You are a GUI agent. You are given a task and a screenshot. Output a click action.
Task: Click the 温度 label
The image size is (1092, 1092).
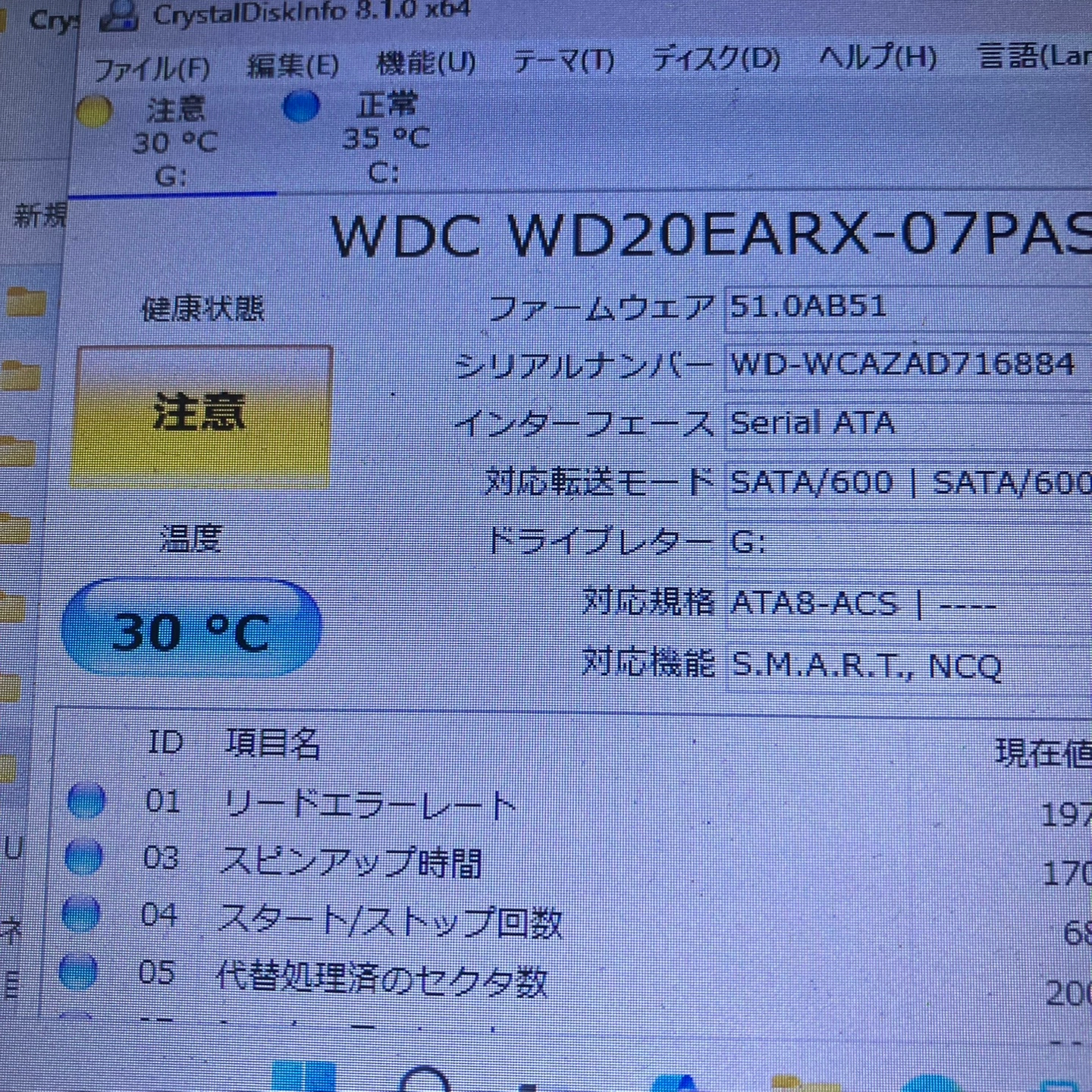point(190,538)
